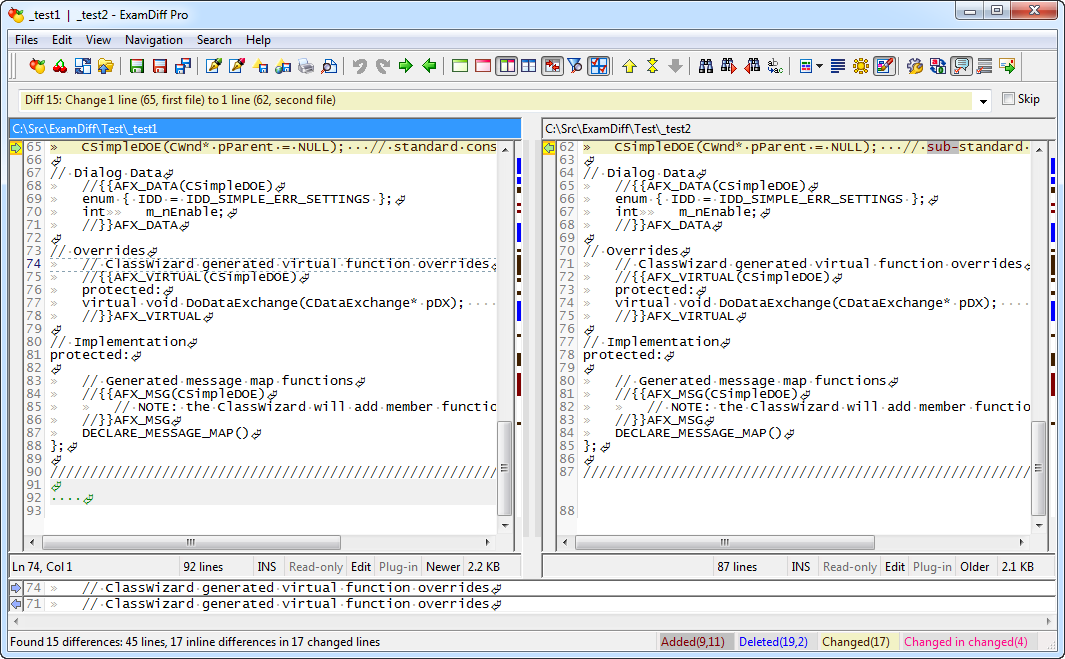Click Edit in the left pane status bar
This screenshot has height=659, width=1065.
click(x=361, y=567)
